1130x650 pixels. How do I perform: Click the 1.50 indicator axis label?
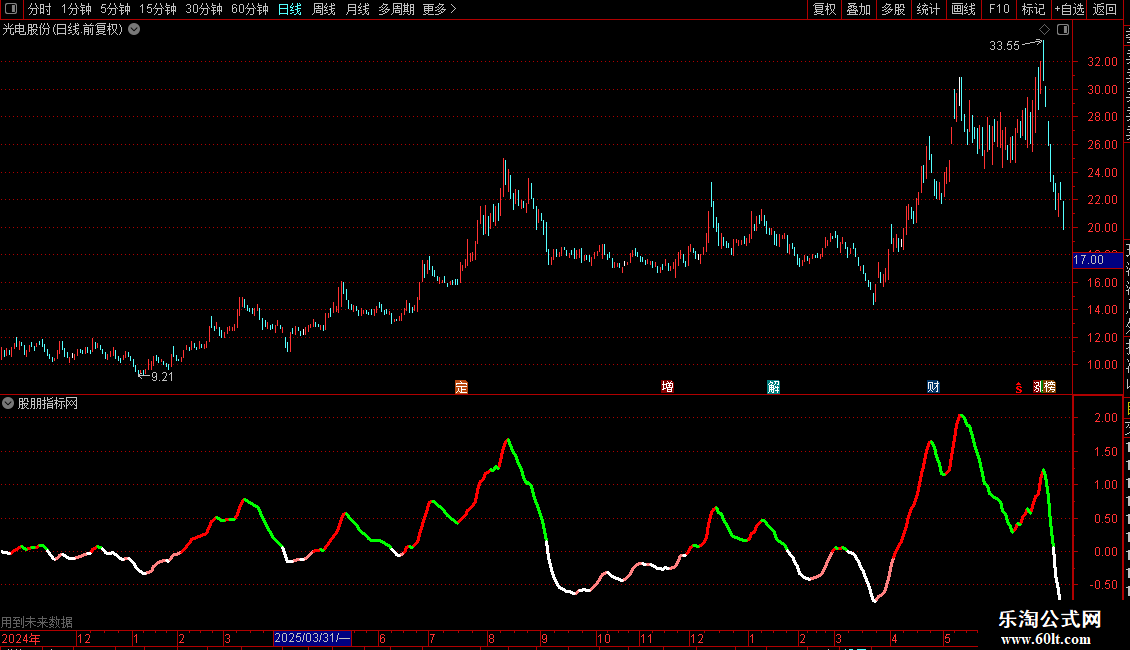(1105, 452)
